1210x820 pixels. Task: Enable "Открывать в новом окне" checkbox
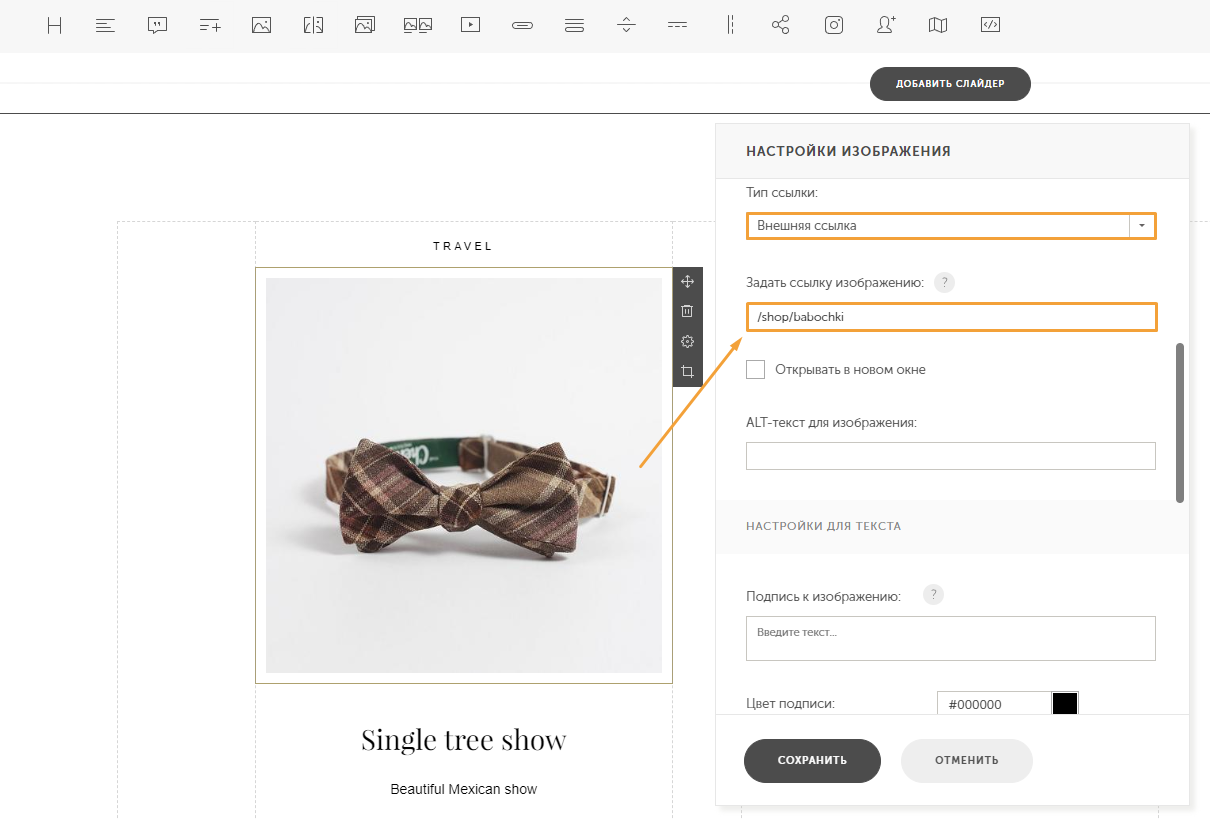(x=756, y=370)
